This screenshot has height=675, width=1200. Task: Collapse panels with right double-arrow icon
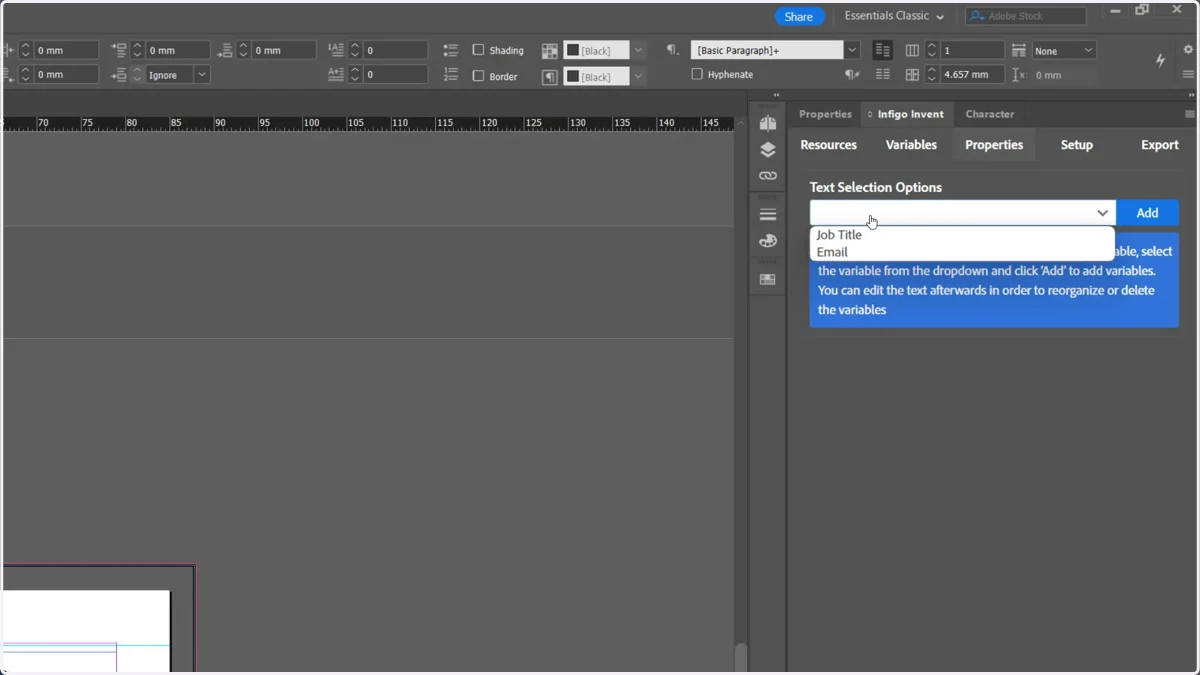[1191, 96]
